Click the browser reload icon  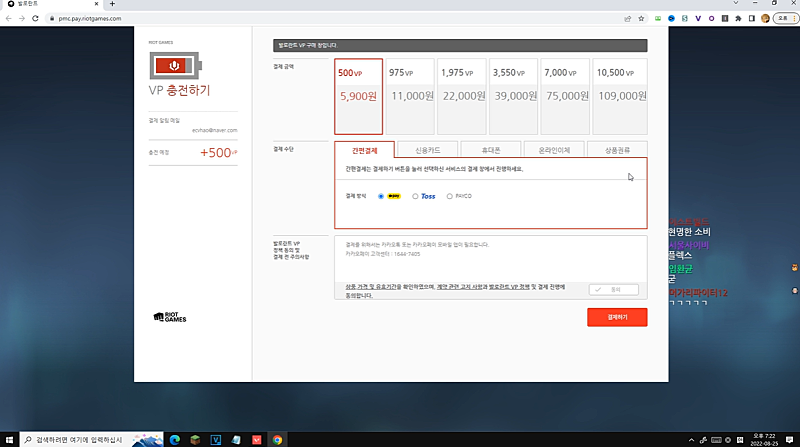35,18
